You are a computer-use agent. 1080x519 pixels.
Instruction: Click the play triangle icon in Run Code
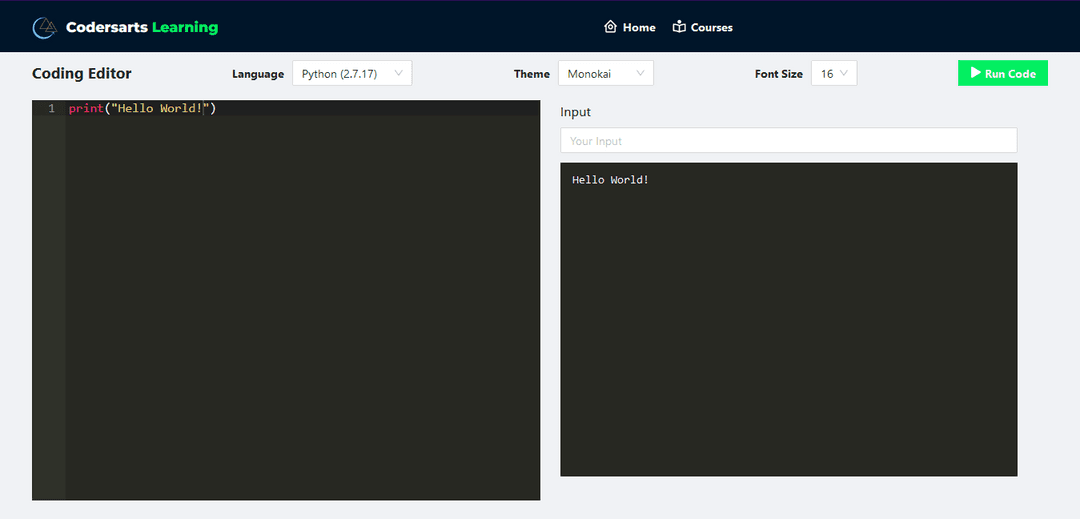pos(975,73)
